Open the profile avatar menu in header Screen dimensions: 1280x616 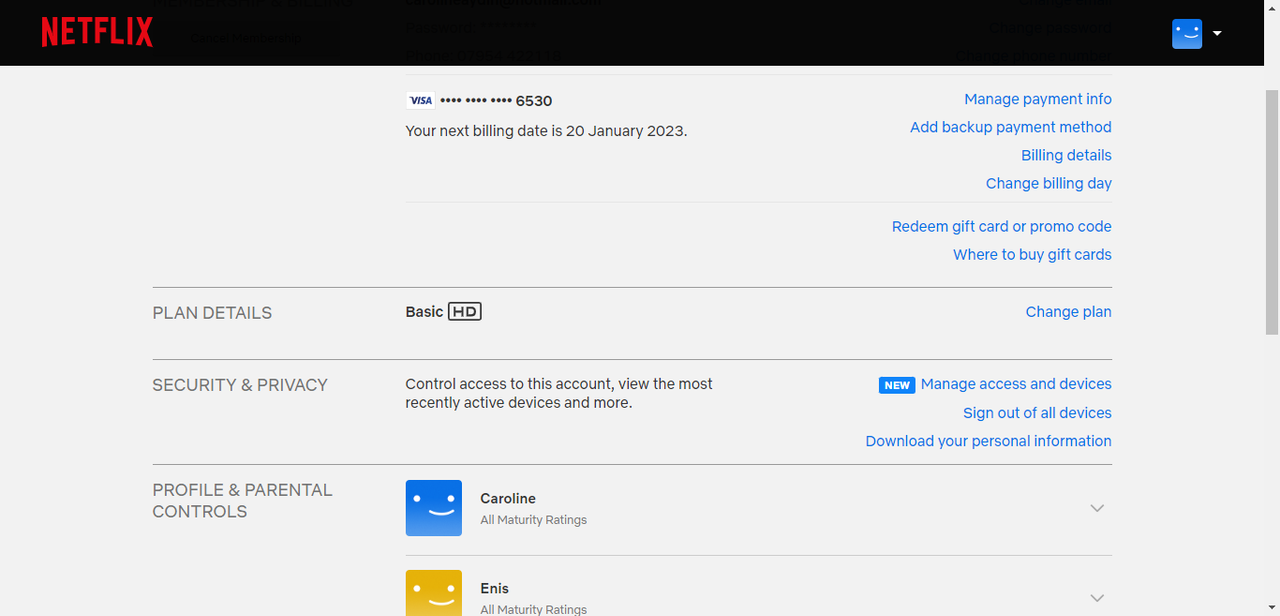[x=1187, y=33]
